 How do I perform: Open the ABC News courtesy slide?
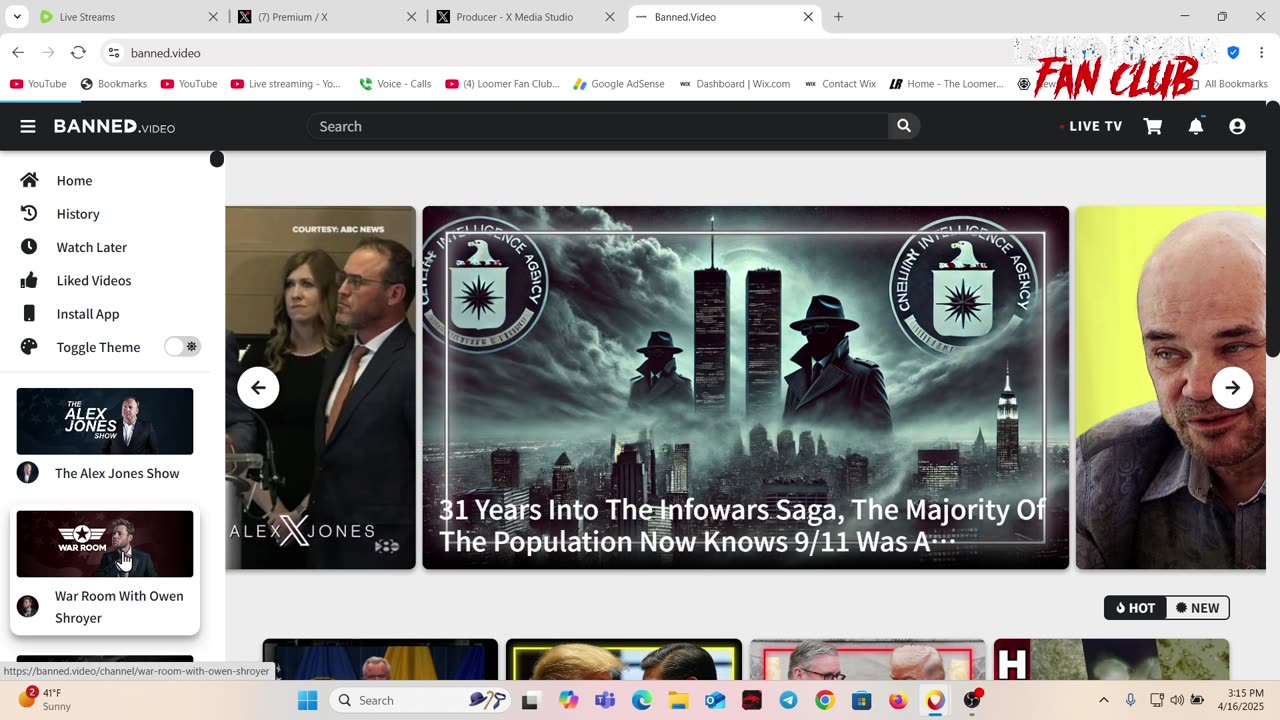pos(320,388)
